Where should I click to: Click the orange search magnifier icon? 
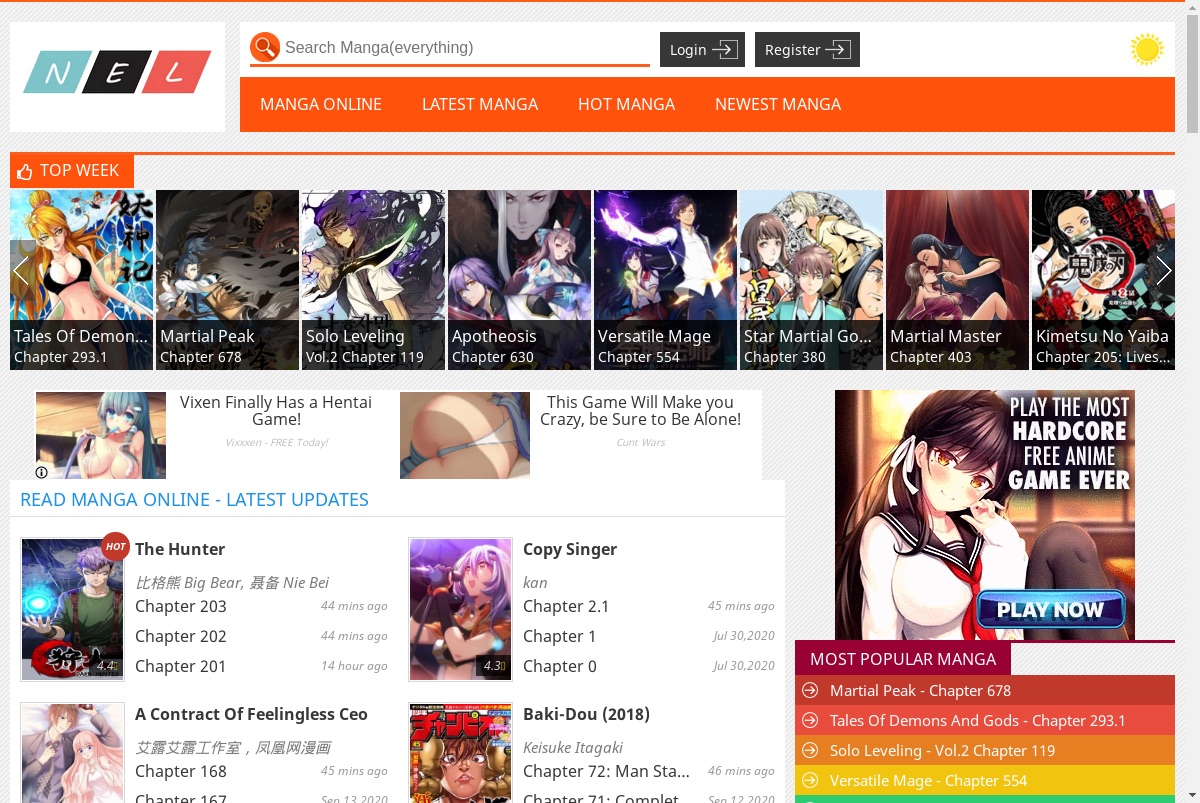click(265, 47)
